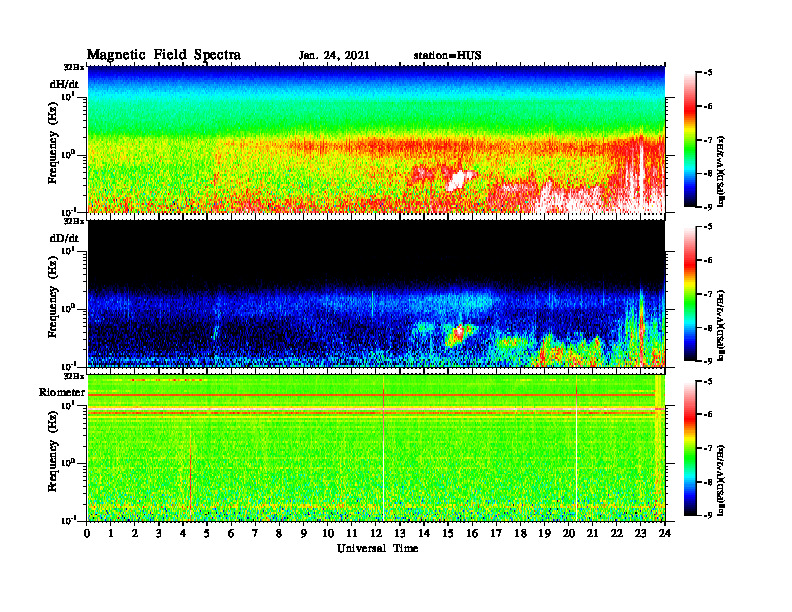Click hour label "3" on time axis

(x=159, y=533)
